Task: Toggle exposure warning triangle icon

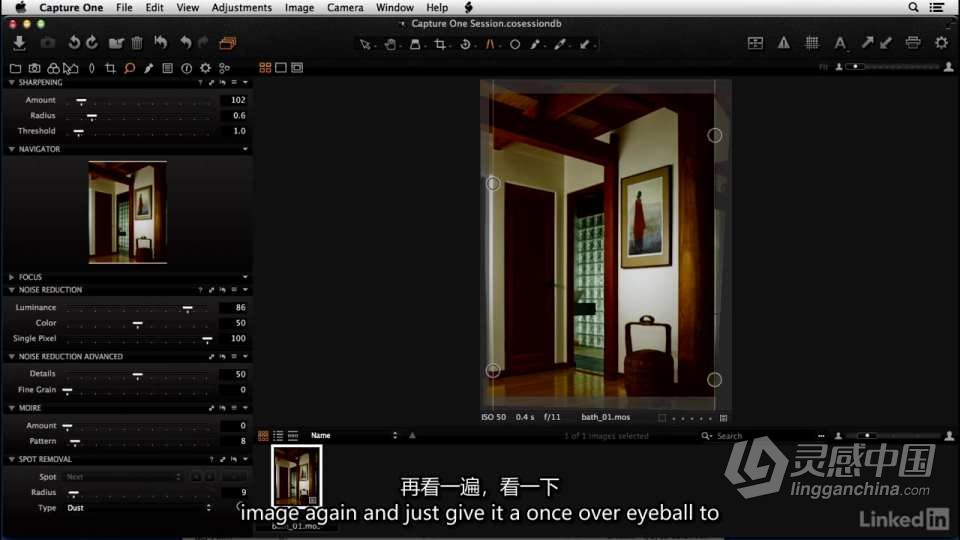Action: coord(784,43)
